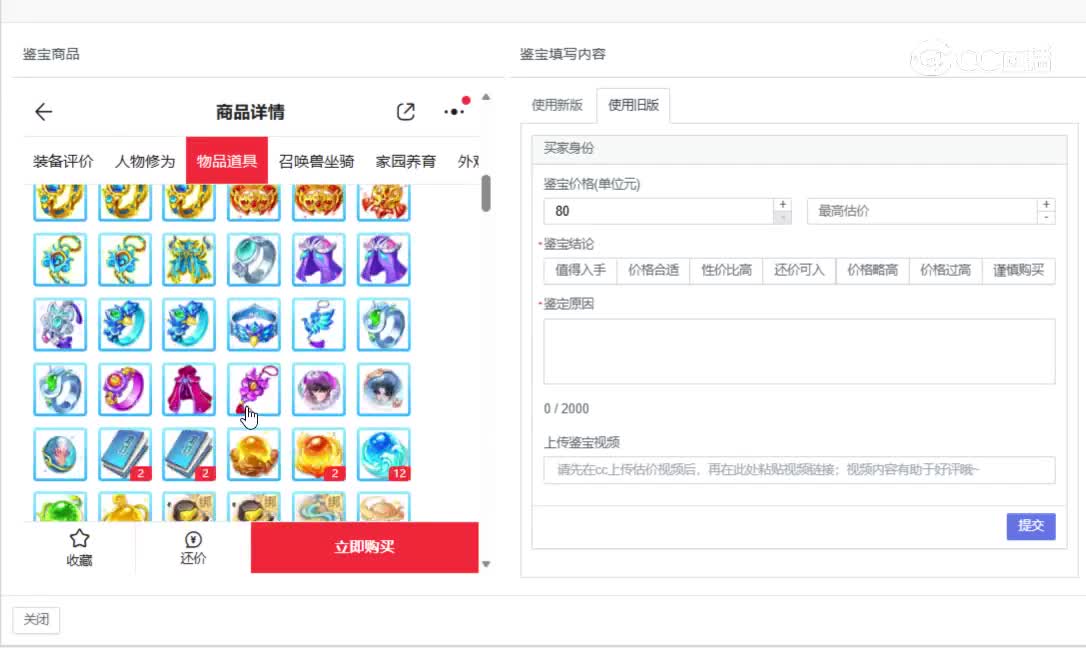Select the blue bird feather pendant item

(x=319, y=324)
